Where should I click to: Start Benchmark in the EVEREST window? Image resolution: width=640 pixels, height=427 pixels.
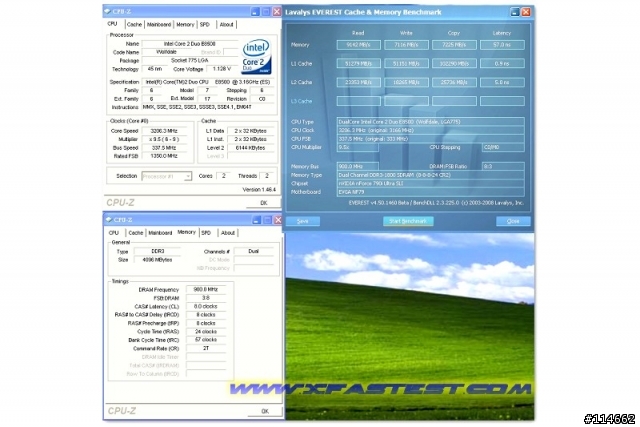point(408,221)
